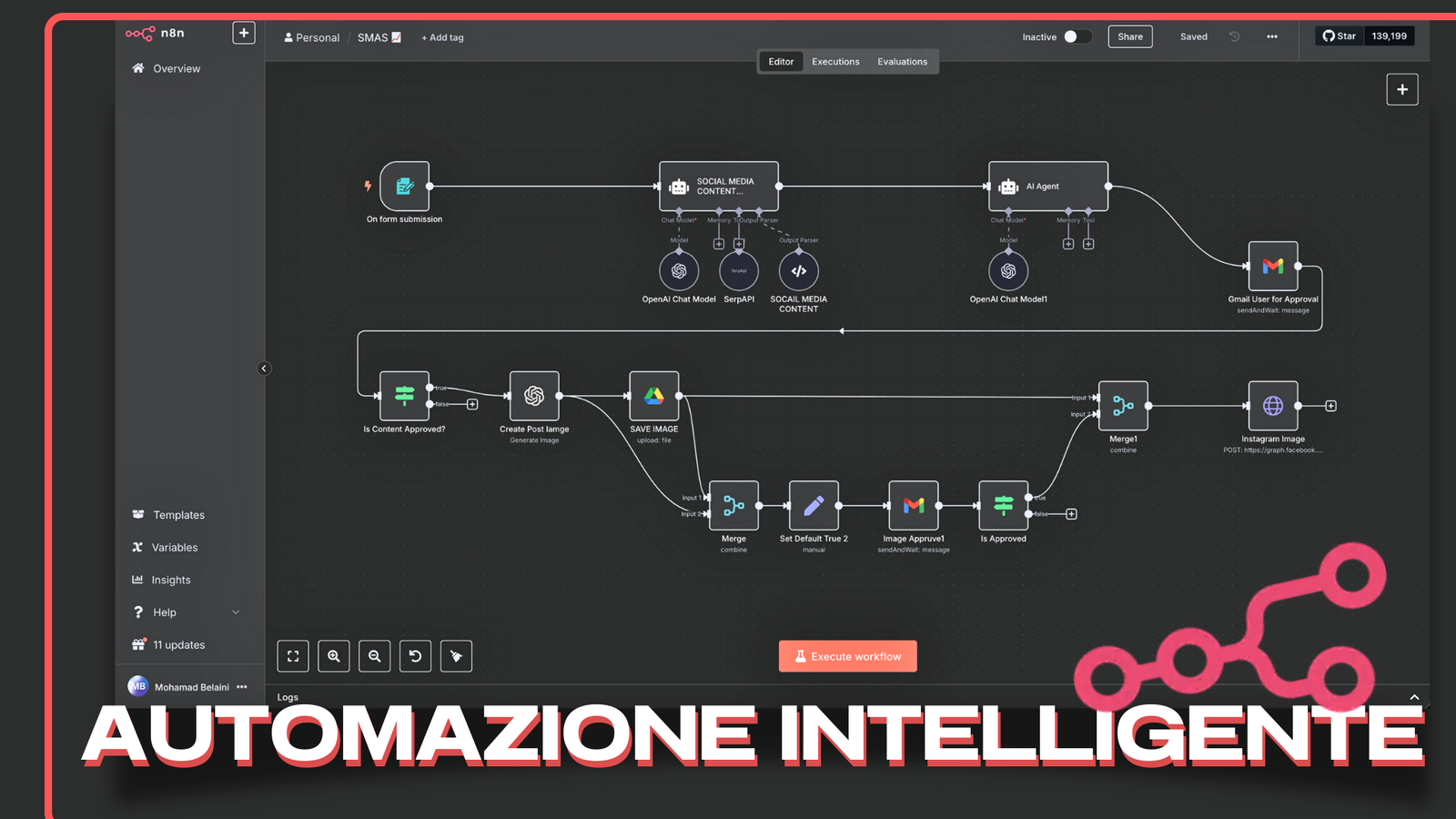Click the zoom in magnifier icon
The height and width of the screenshot is (819, 1456).
click(x=334, y=656)
